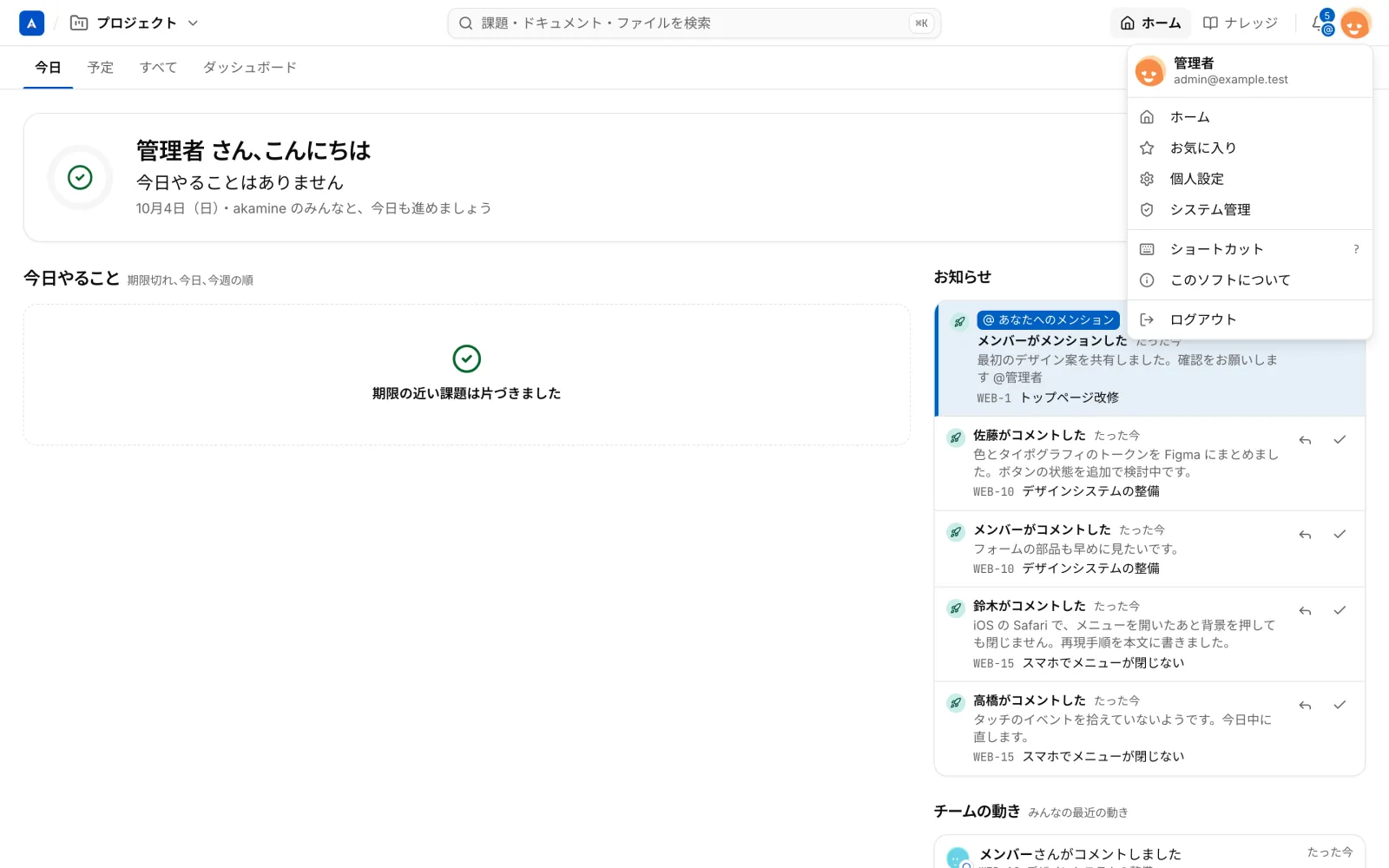Click the blue app logo icon
Image resolution: width=1389 pixels, height=868 pixels.
31,23
